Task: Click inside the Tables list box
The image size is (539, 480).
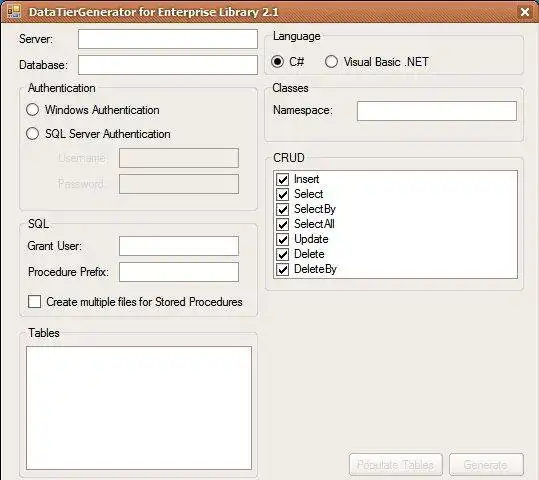Action: 139,408
